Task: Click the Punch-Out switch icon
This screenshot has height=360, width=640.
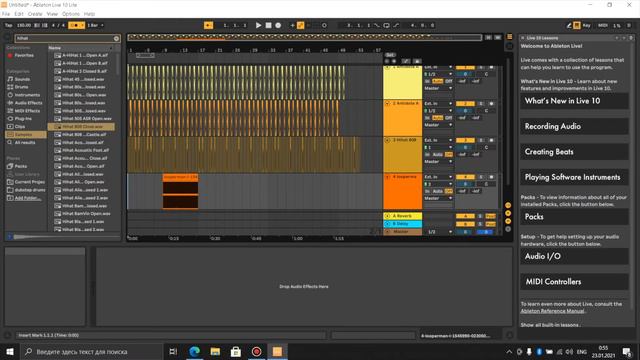Action: (396, 25)
